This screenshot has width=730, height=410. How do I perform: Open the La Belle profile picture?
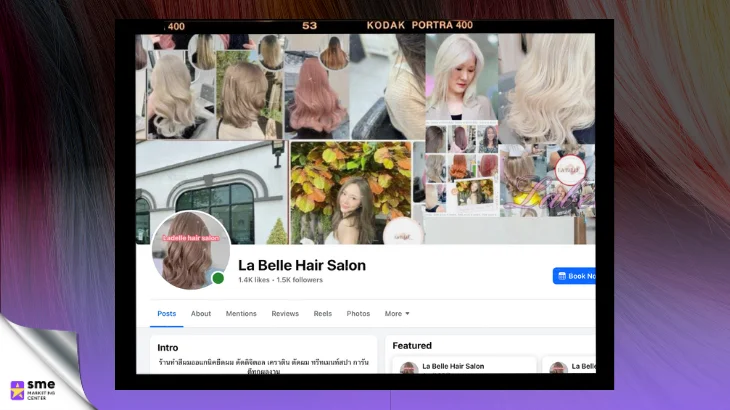coord(191,250)
